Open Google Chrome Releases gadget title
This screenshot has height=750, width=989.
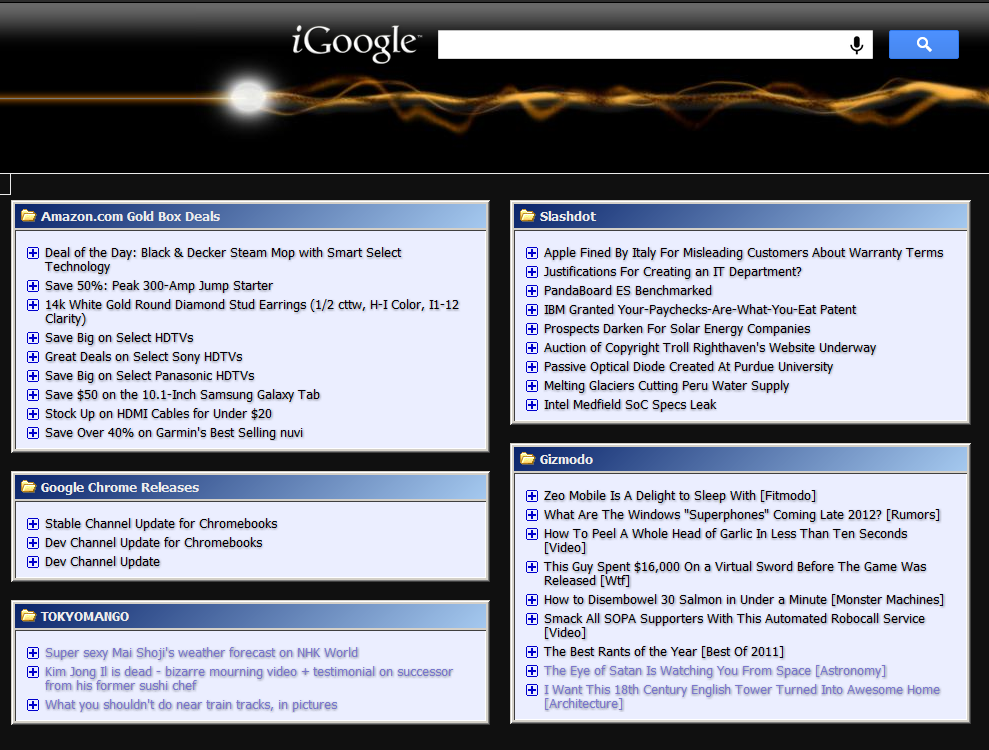tap(120, 488)
